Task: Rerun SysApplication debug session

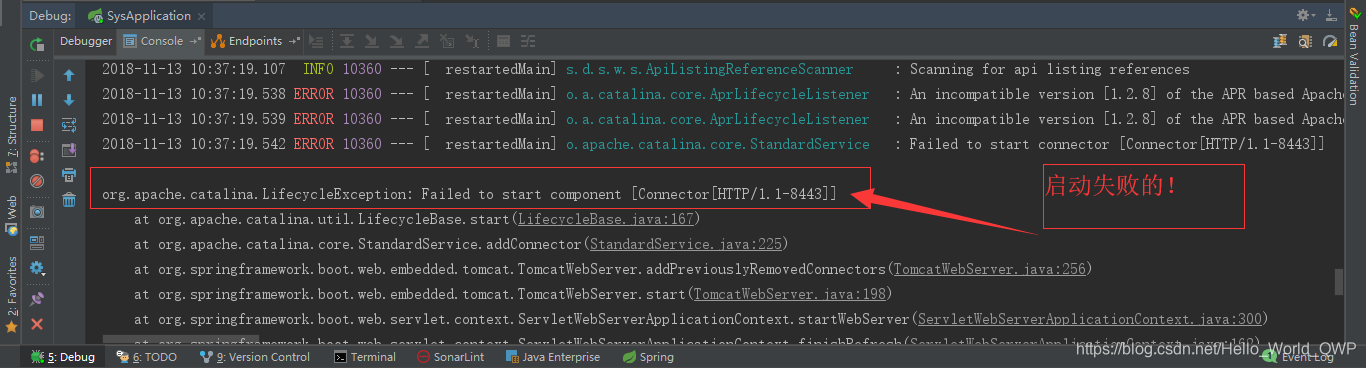Action: tap(37, 44)
